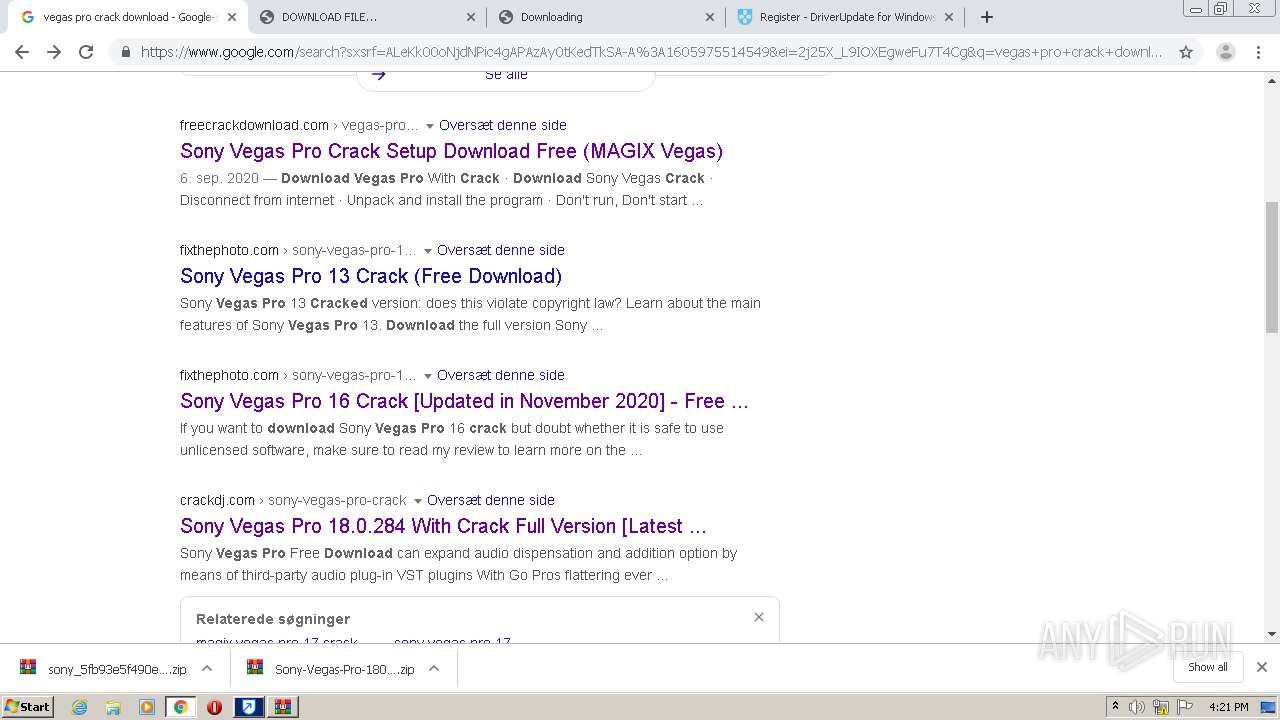The image size is (1280, 720).
Task: Launch Internet Explorer from taskbar
Action: point(79,707)
